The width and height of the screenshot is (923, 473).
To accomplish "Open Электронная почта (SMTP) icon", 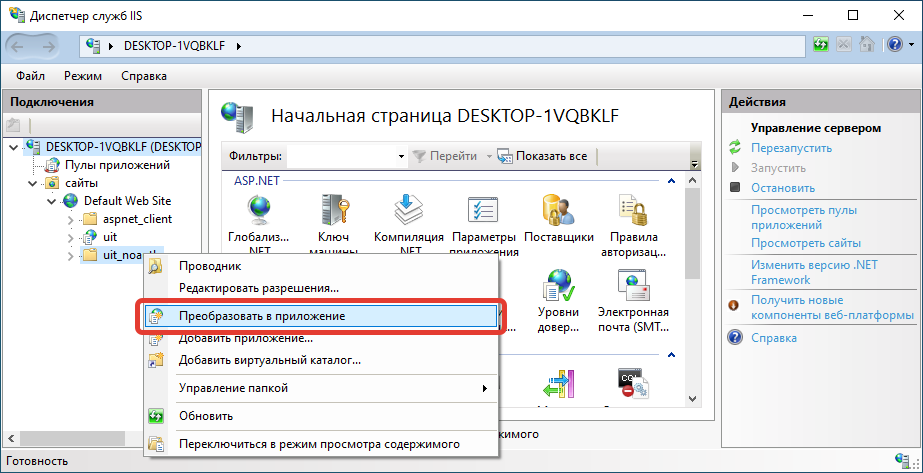I will pyautogui.click(x=633, y=288).
